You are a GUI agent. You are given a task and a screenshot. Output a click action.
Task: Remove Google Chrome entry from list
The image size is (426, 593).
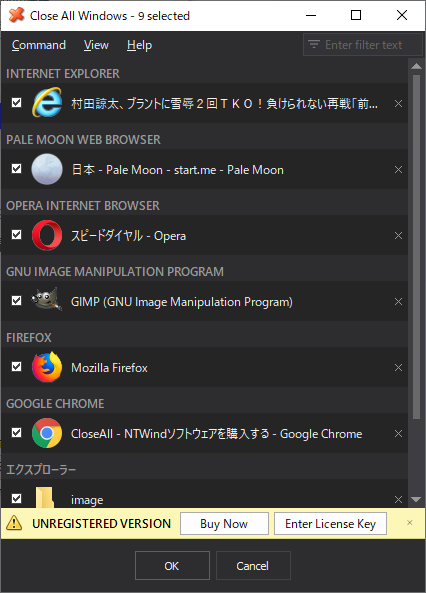(x=398, y=433)
